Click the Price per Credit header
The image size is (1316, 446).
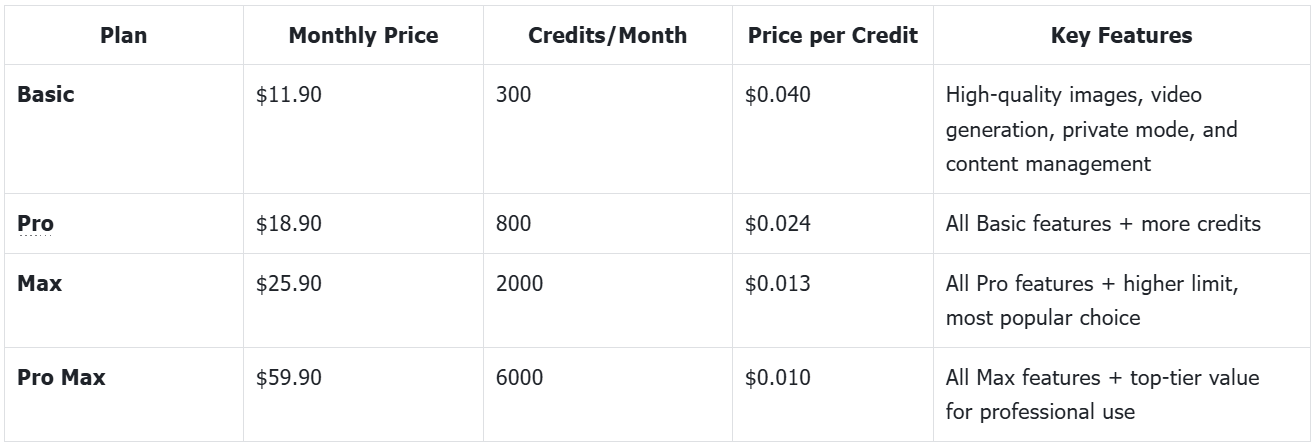830,36
